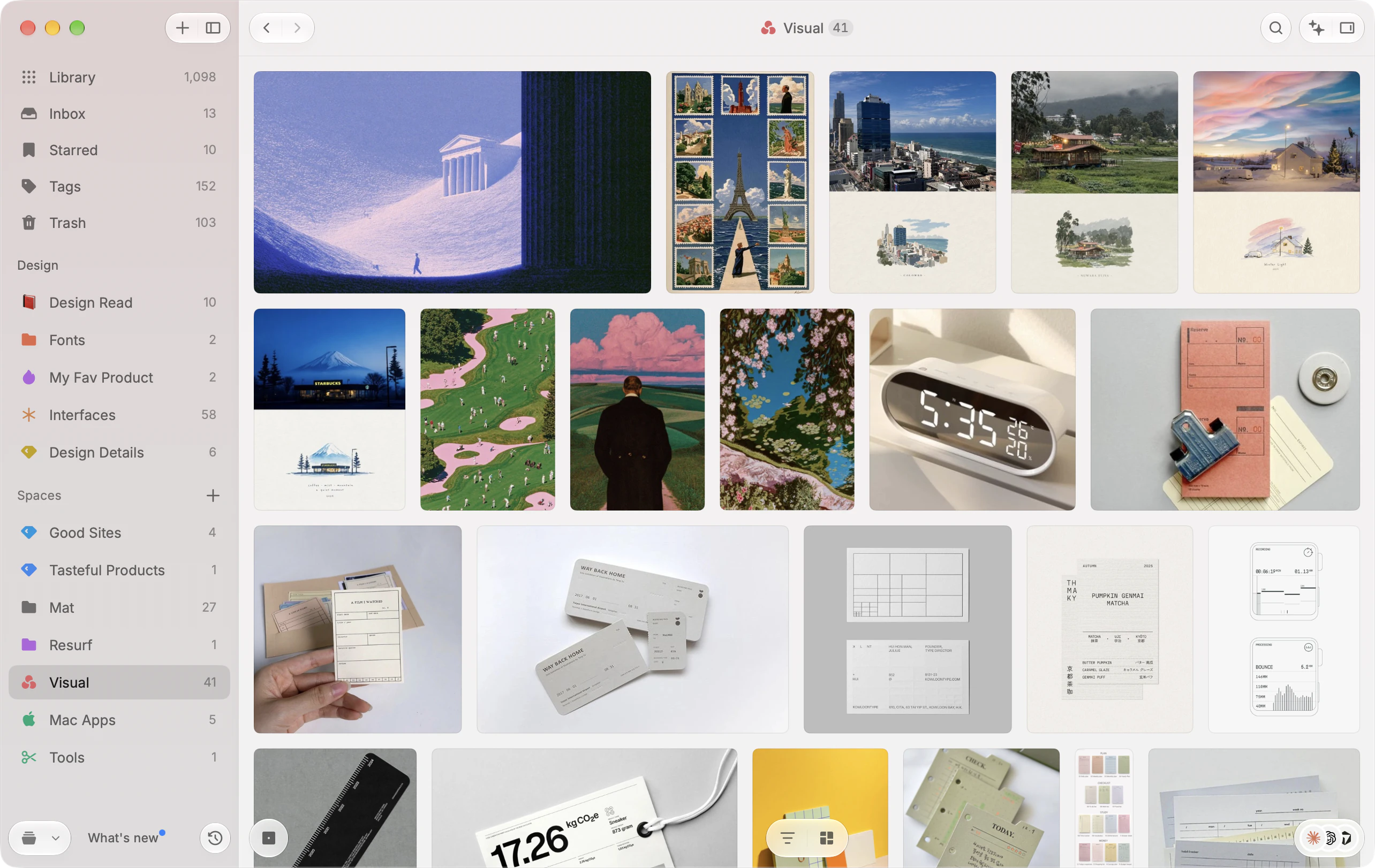1375x868 pixels.
Task: Open the Way Back Home tickets image
Action: [633, 629]
